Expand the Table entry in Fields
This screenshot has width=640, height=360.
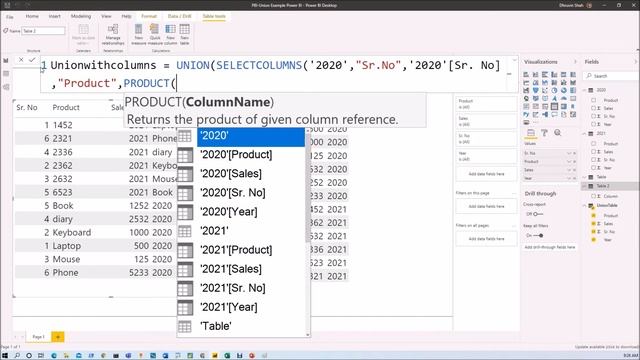pyautogui.click(x=584, y=177)
